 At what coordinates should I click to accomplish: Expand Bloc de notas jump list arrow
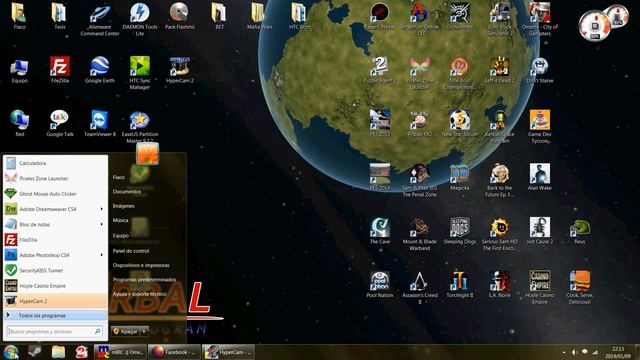point(102,224)
